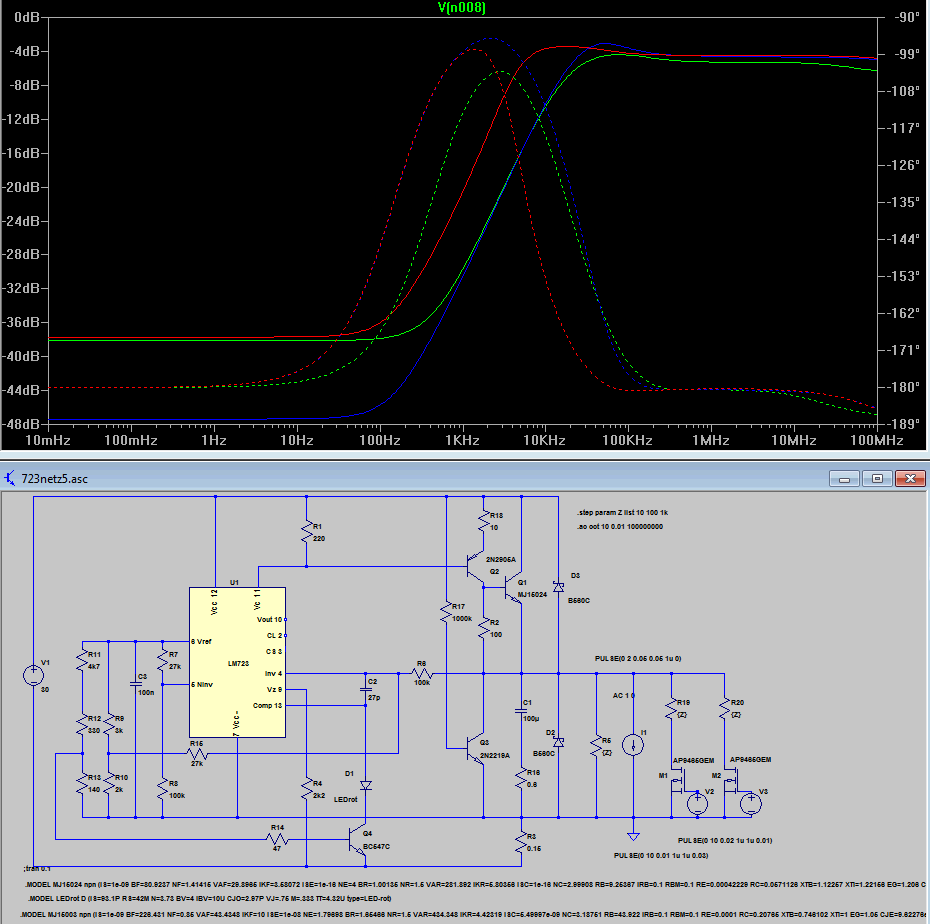Click the 6 Vref pin label on U1
The height and width of the screenshot is (924, 930).
coord(201,642)
